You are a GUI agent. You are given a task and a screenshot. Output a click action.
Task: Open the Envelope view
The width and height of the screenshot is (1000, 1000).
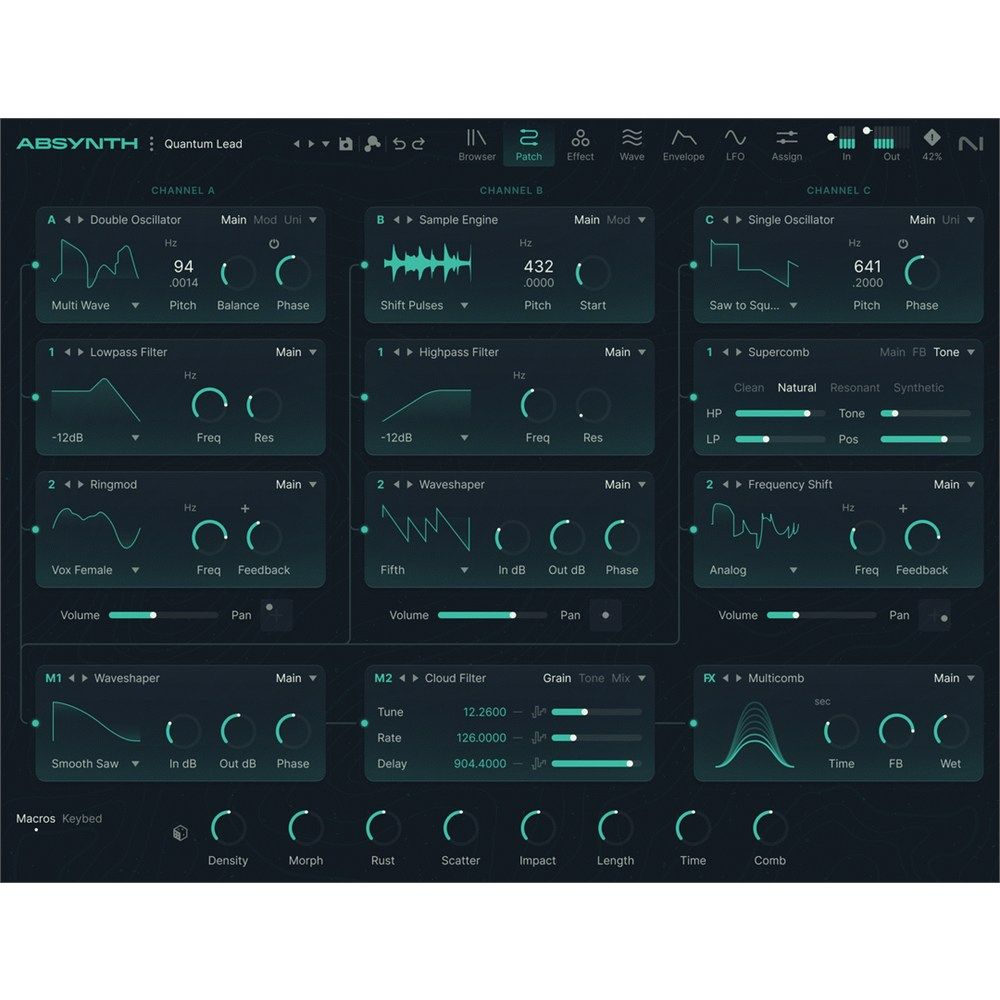[683, 145]
